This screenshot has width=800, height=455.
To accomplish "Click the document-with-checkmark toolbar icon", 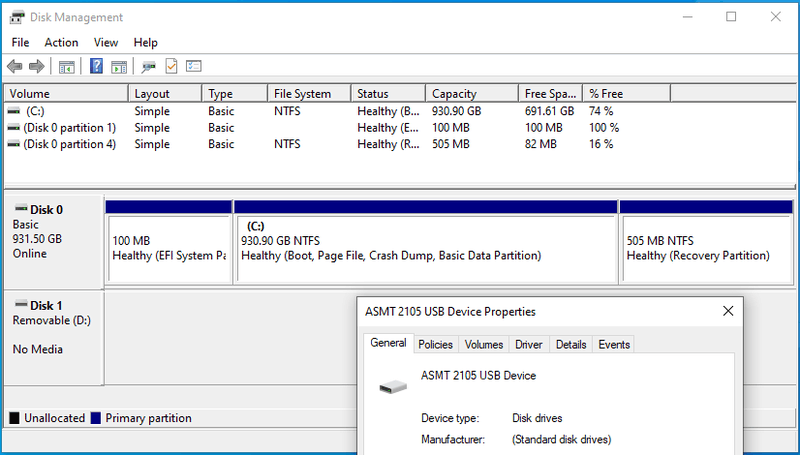I will pyautogui.click(x=171, y=66).
